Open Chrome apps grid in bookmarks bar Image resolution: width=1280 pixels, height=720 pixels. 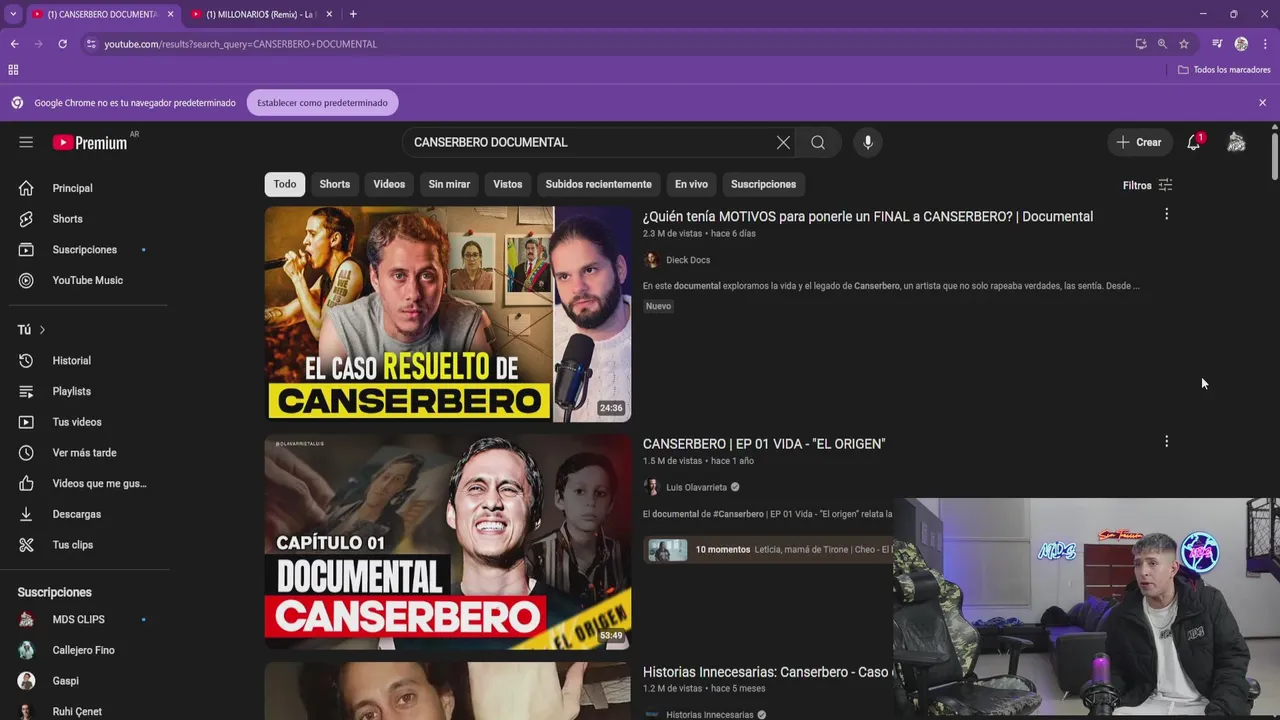13,70
